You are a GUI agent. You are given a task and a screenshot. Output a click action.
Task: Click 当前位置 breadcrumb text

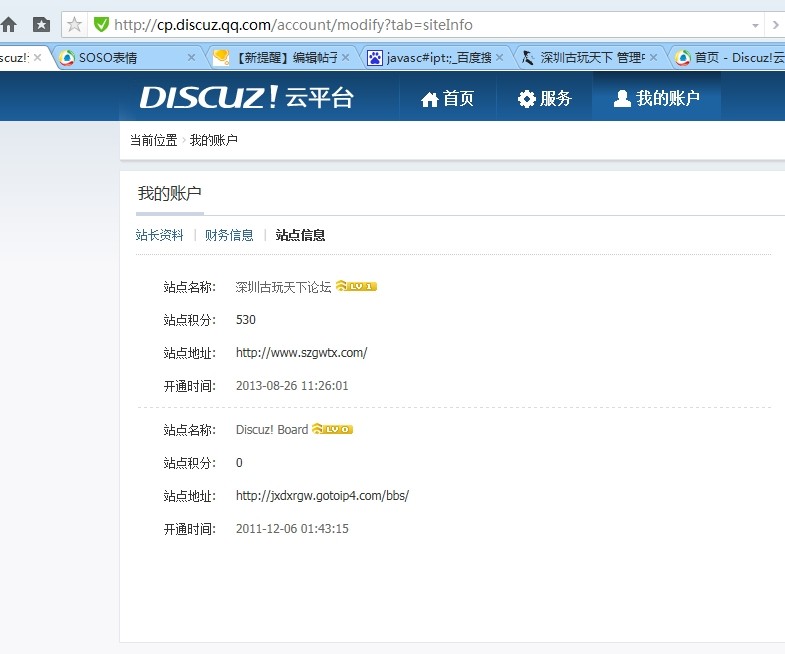pos(154,140)
